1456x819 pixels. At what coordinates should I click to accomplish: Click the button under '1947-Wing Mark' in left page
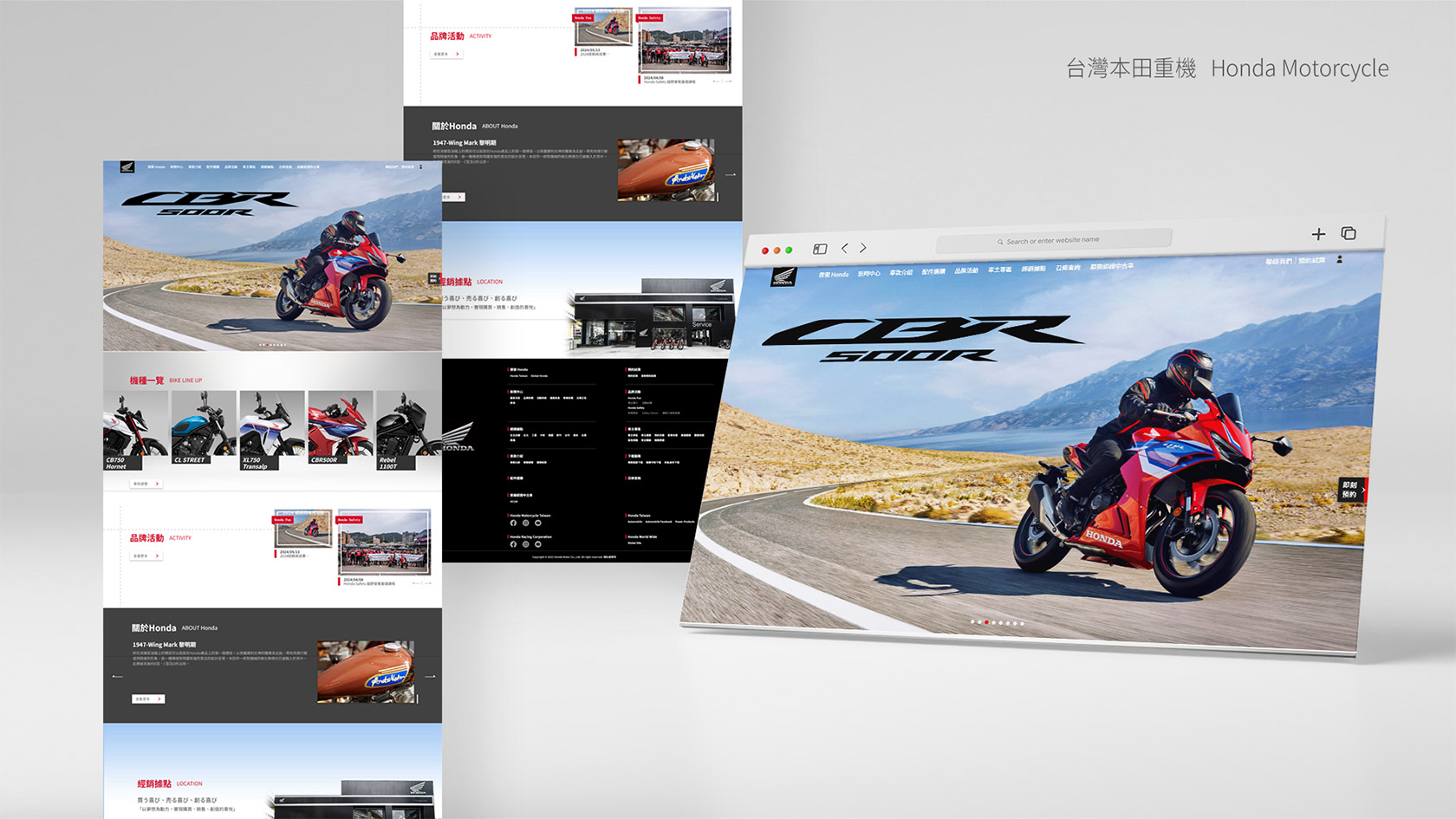point(148,699)
